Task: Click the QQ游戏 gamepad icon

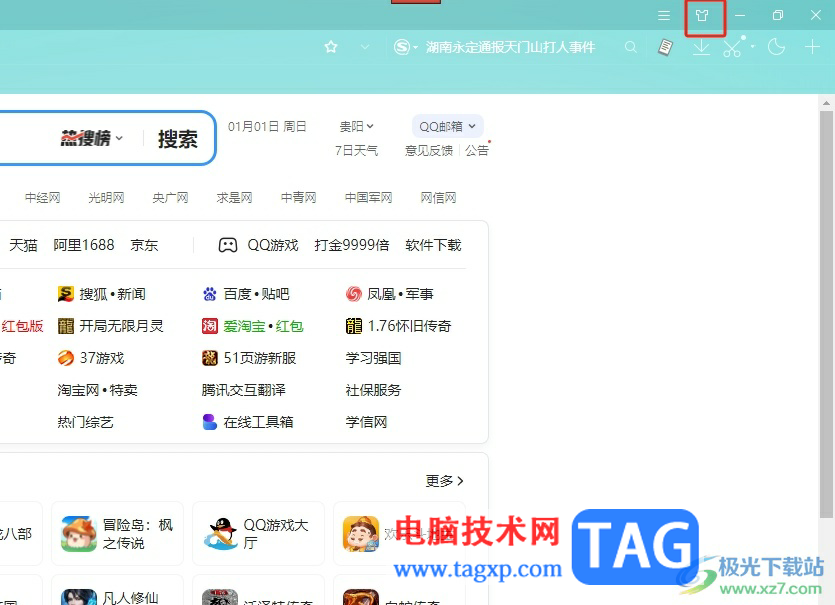Action: pyautogui.click(x=228, y=245)
